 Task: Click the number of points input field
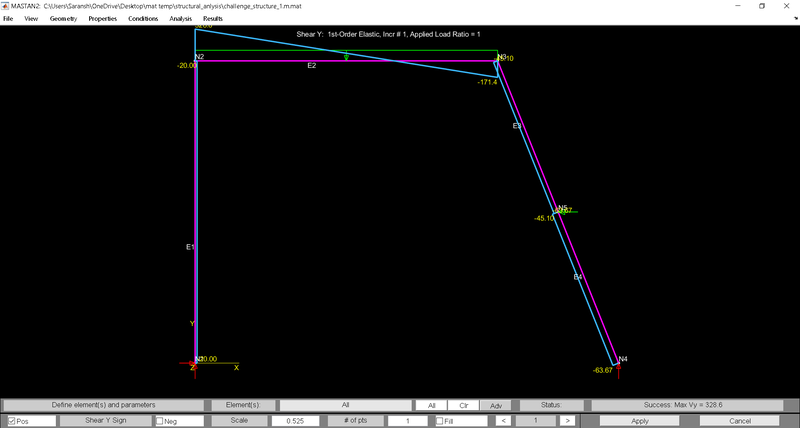click(407, 421)
